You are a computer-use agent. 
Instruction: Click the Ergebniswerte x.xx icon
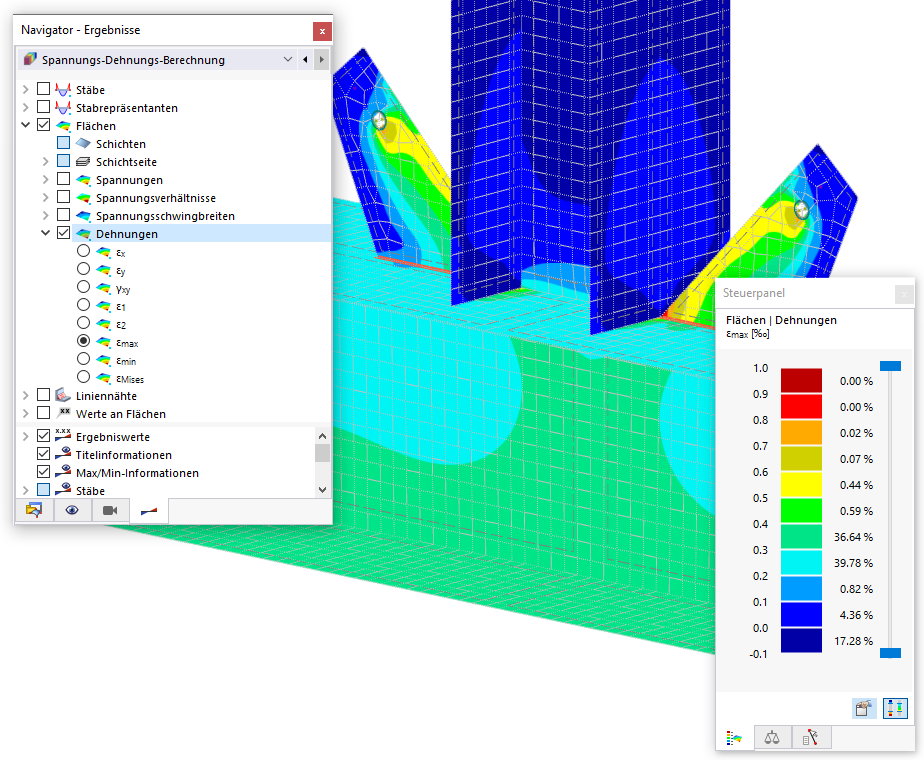[x=63, y=435]
